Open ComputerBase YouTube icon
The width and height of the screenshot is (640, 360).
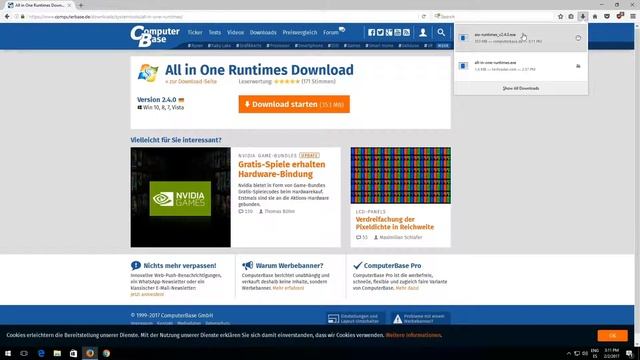coord(398,32)
